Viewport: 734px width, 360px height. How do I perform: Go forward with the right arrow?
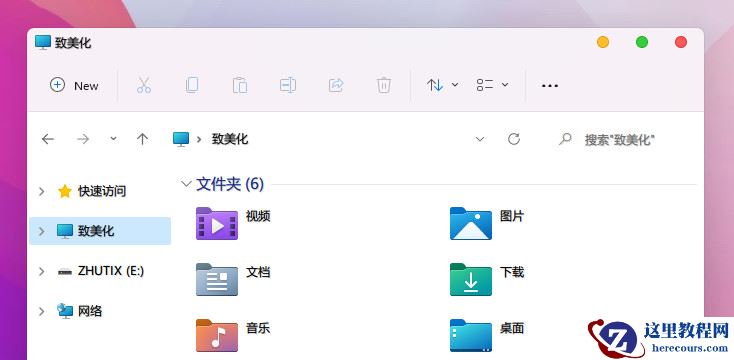pyautogui.click(x=83, y=139)
